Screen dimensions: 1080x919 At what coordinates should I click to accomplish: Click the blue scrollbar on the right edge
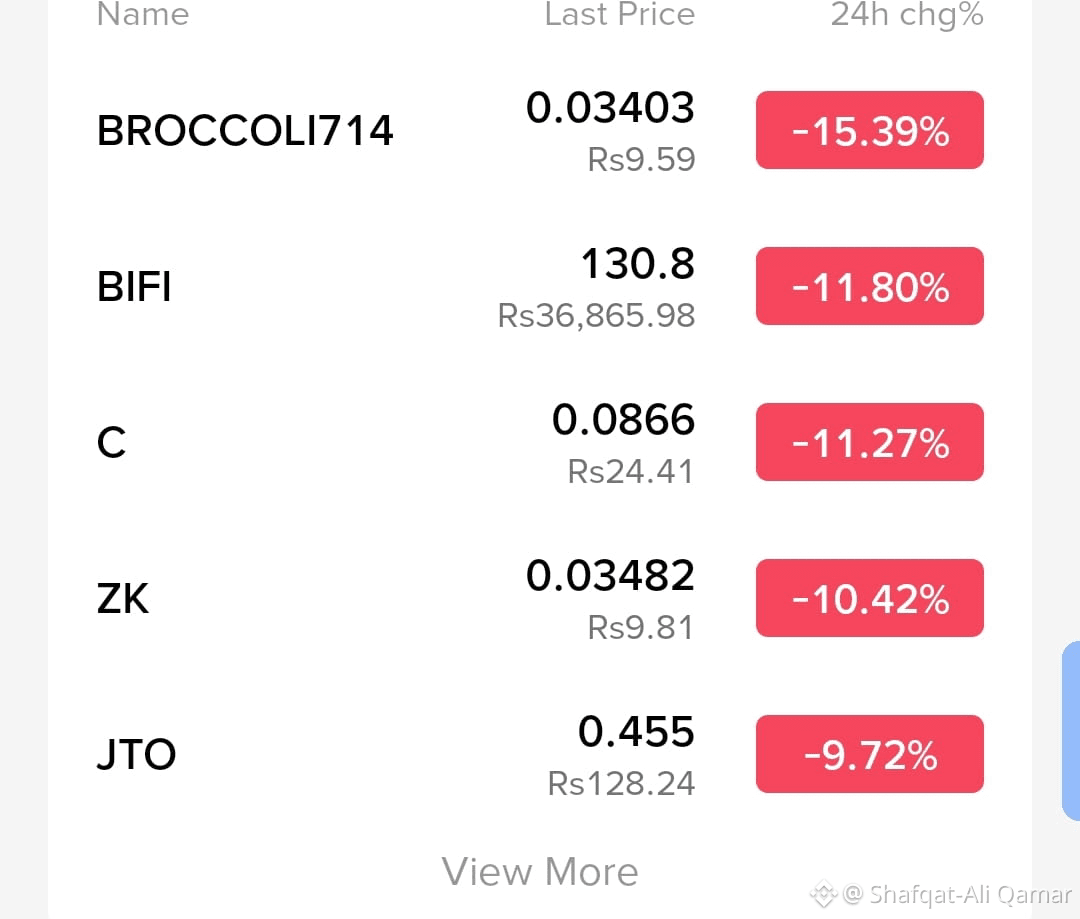point(1071,730)
